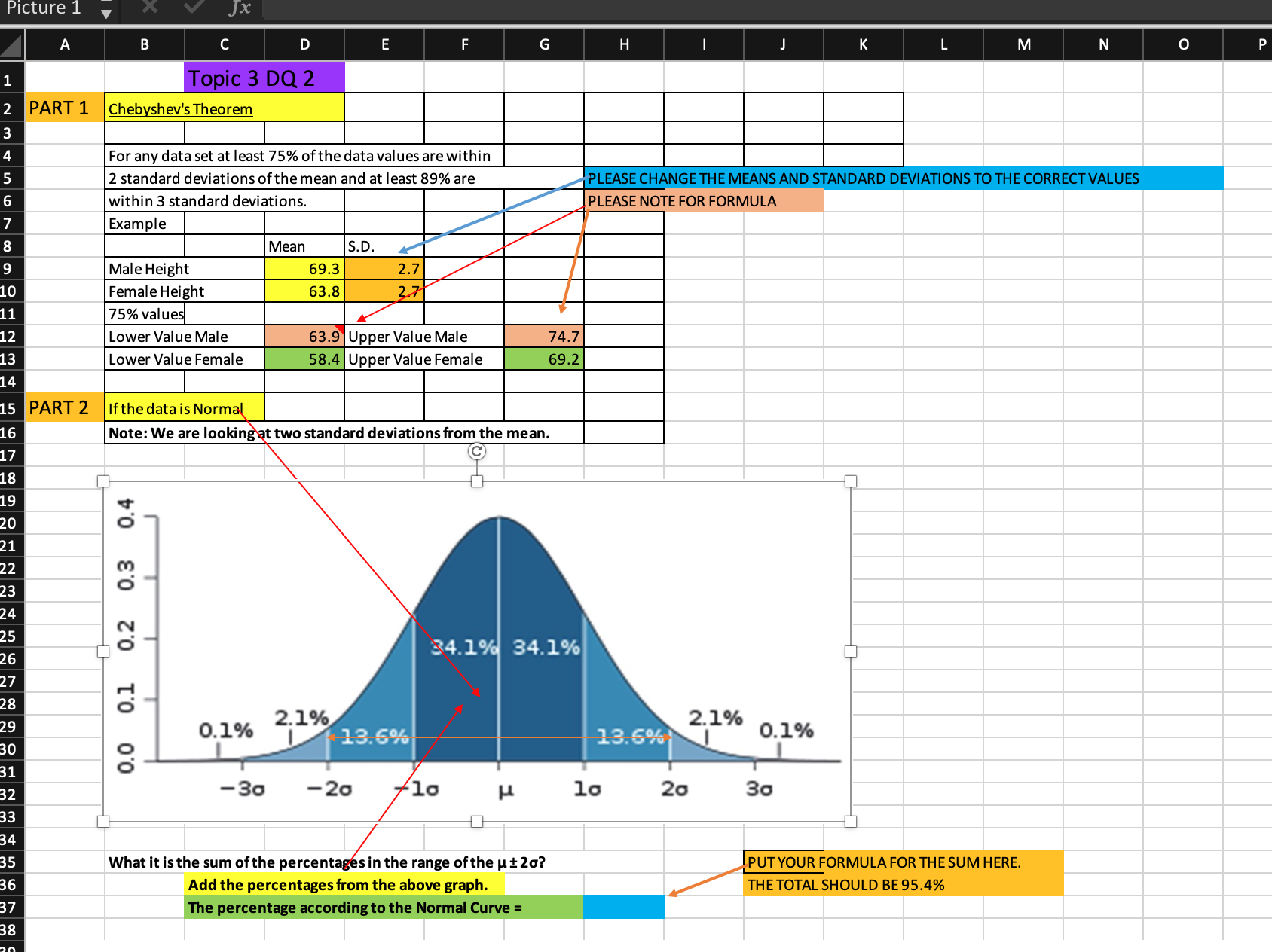Select the Female Height mean value 63.8

pos(304,291)
